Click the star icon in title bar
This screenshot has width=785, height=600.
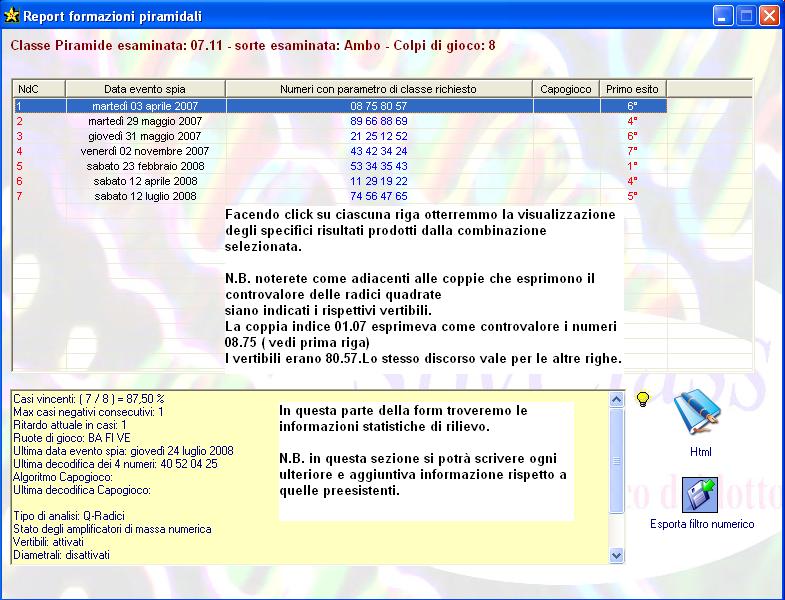pos(11,16)
